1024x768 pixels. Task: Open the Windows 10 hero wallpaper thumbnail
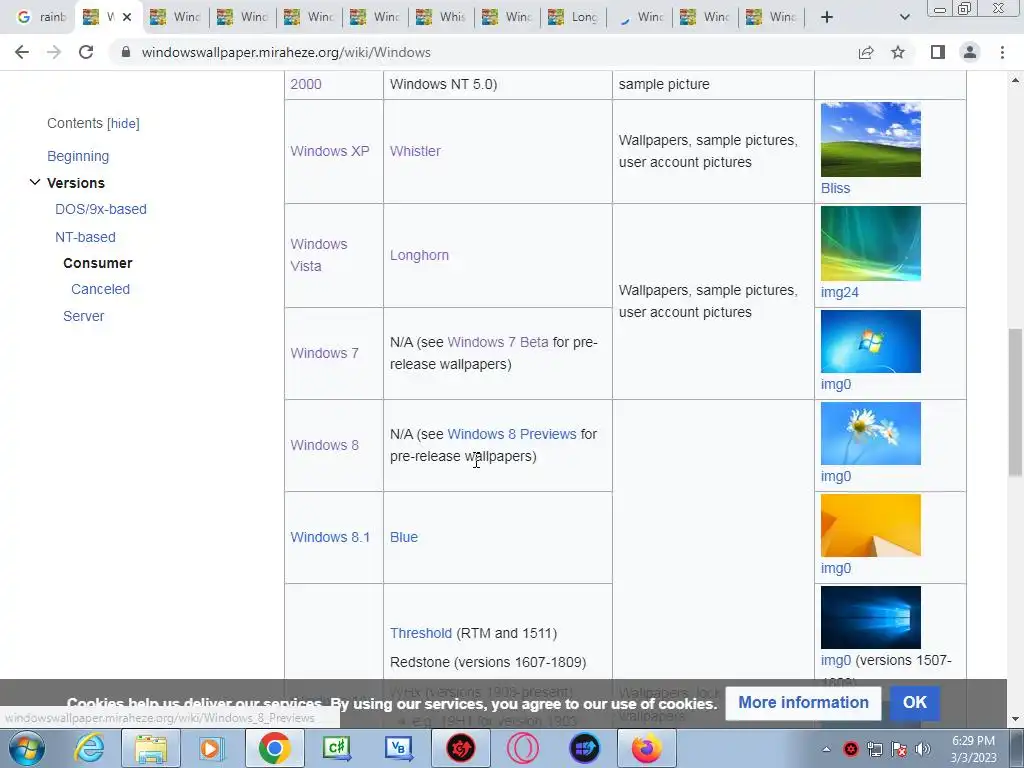click(x=871, y=618)
